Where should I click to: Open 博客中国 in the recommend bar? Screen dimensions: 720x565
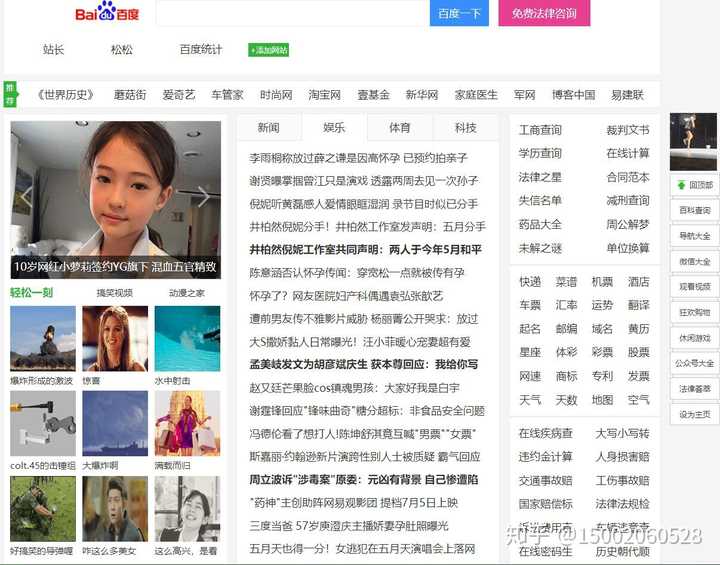tap(574, 95)
